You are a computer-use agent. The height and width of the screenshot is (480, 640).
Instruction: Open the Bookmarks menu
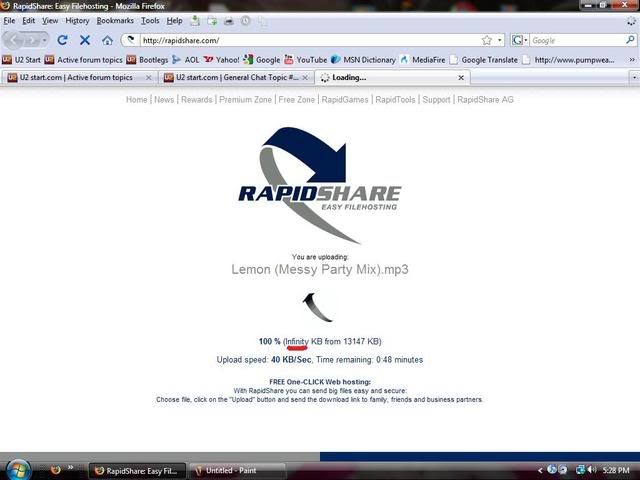[115, 20]
